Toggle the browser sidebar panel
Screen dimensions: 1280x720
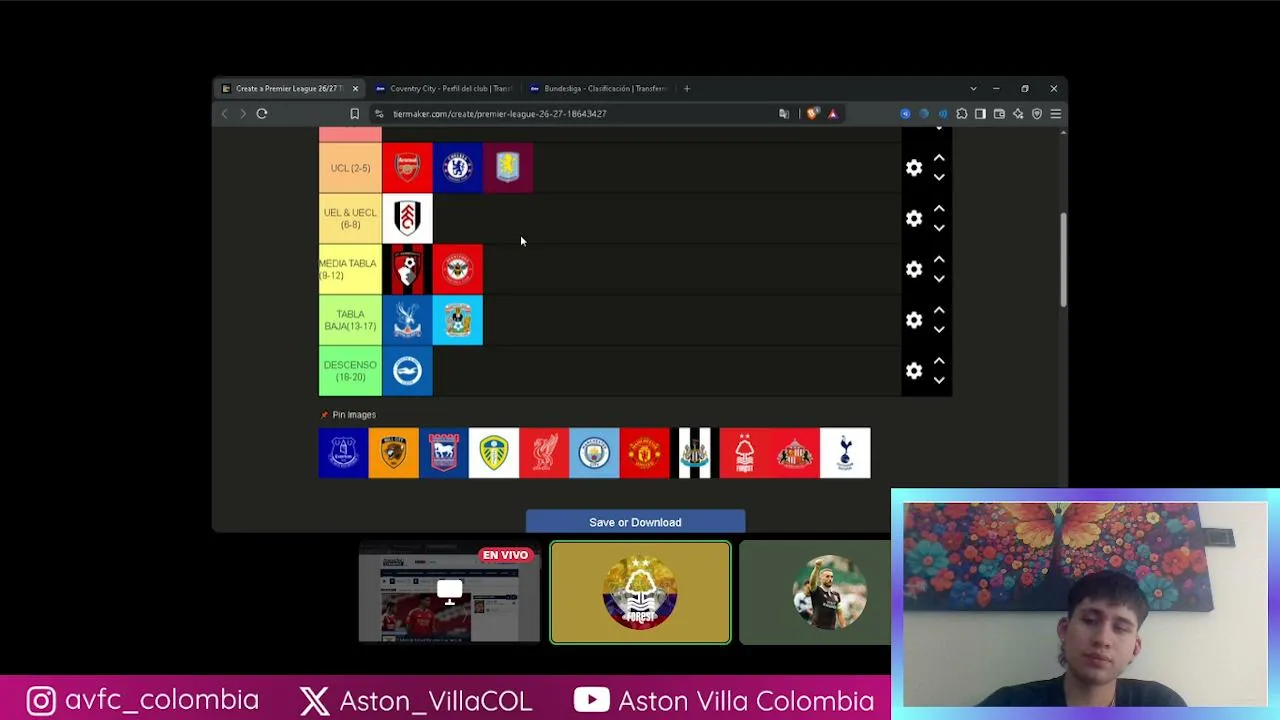click(980, 114)
